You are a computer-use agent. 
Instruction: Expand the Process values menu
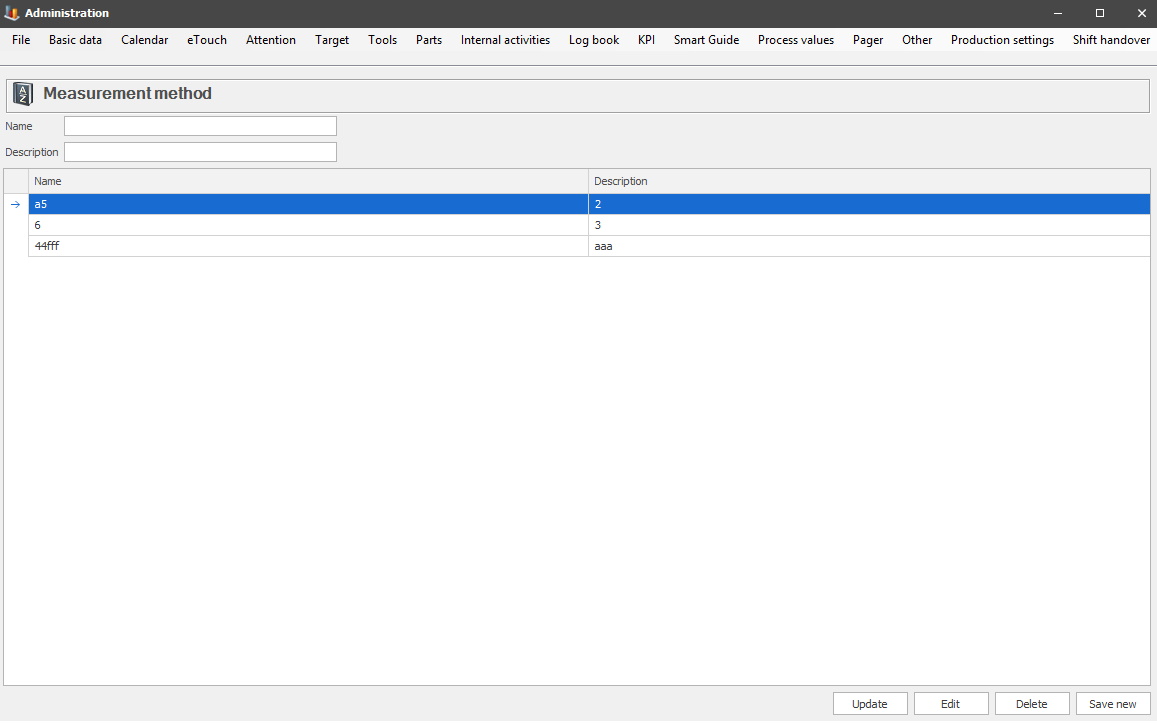tap(795, 40)
